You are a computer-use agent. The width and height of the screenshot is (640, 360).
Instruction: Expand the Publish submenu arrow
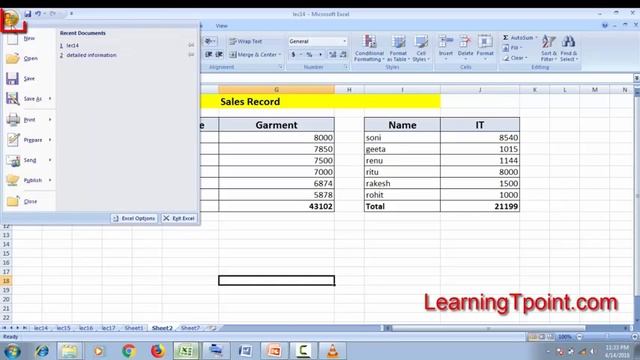(x=50, y=180)
